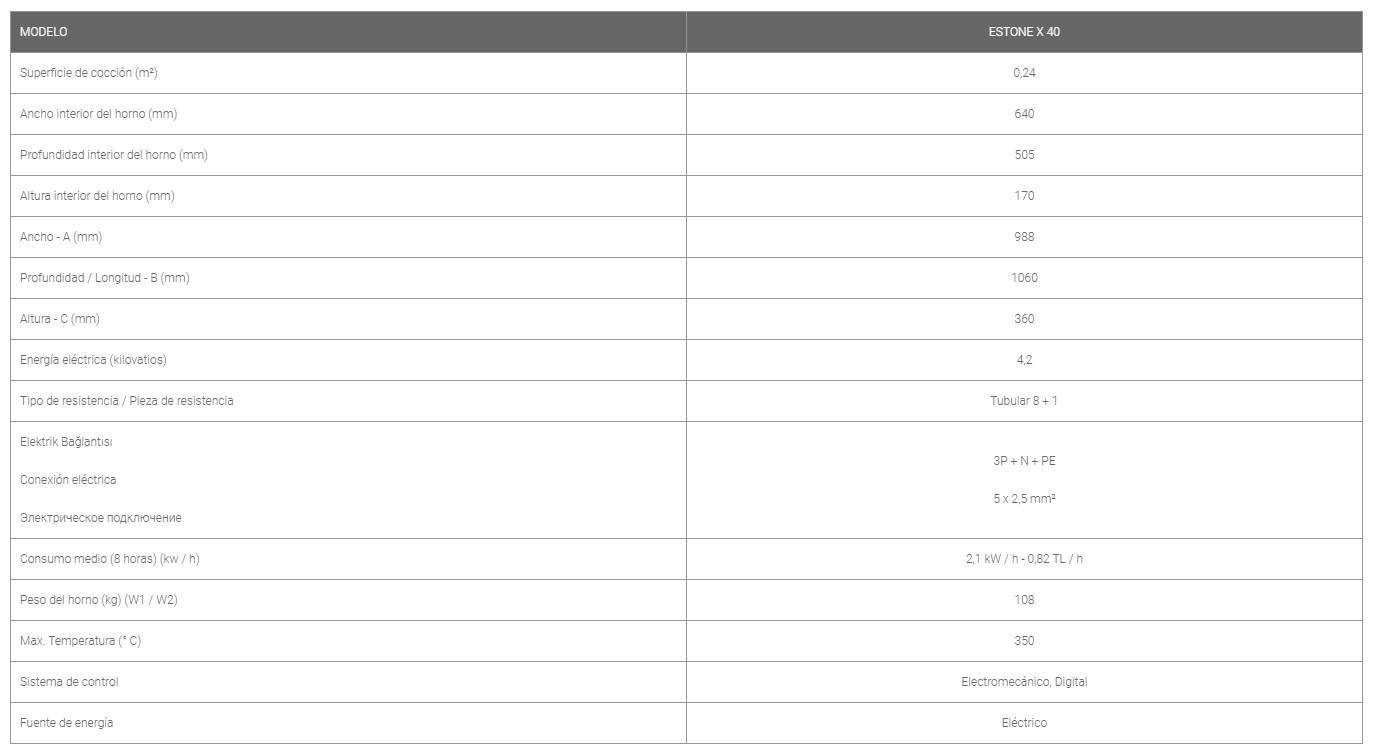Select the 108 oven weight value
The height and width of the screenshot is (755, 1373).
[x=1024, y=600]
